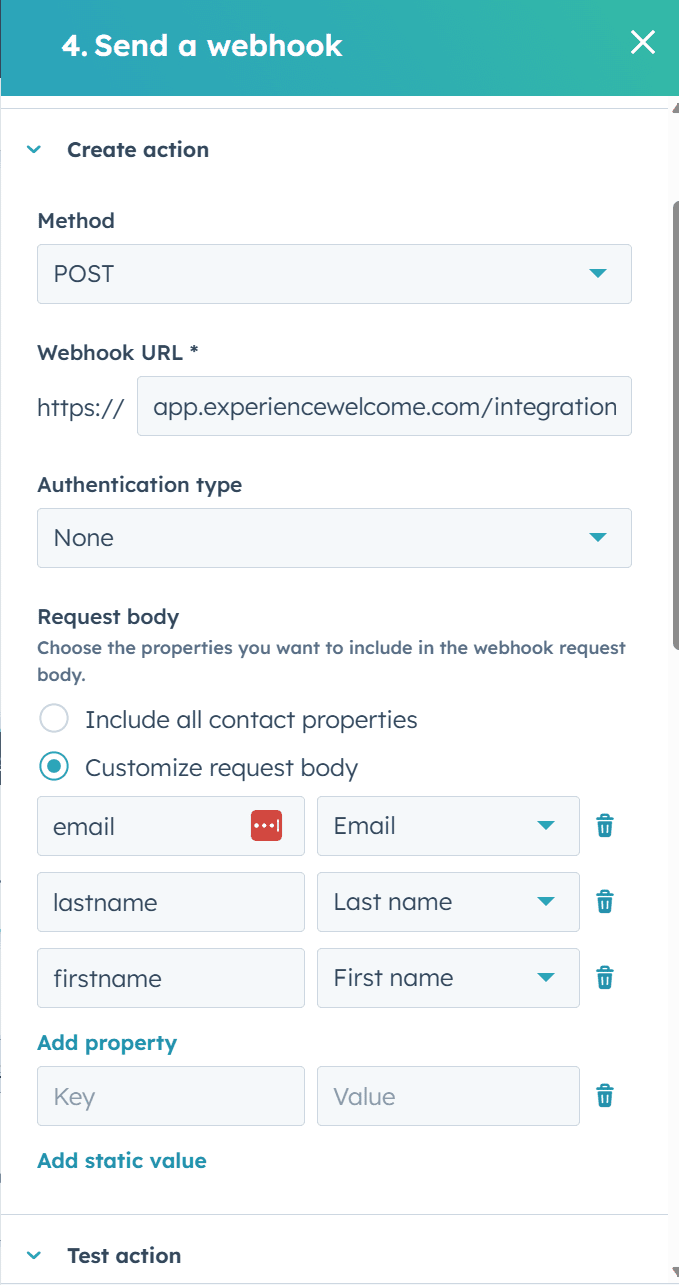Click the static Key input field
Screen dimensions: 679x1285
(x=170, y=1096)
